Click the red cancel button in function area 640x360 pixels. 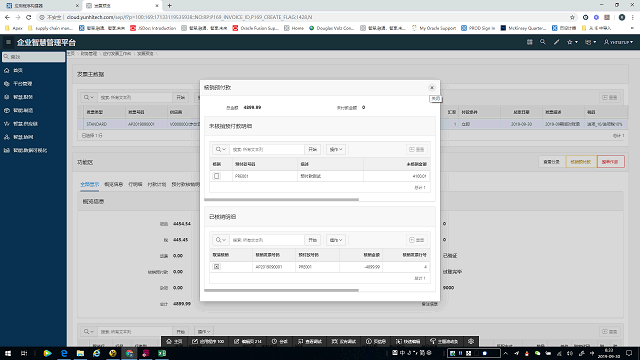click(x=610, y=162)
